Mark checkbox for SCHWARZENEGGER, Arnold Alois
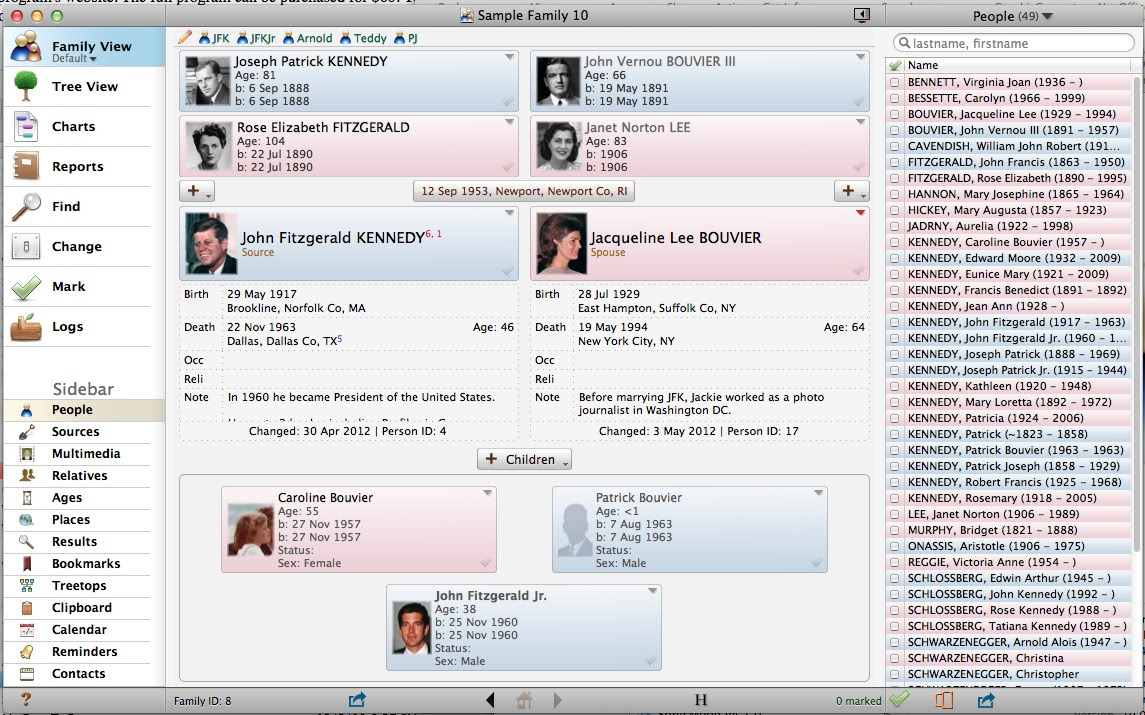 895,643
